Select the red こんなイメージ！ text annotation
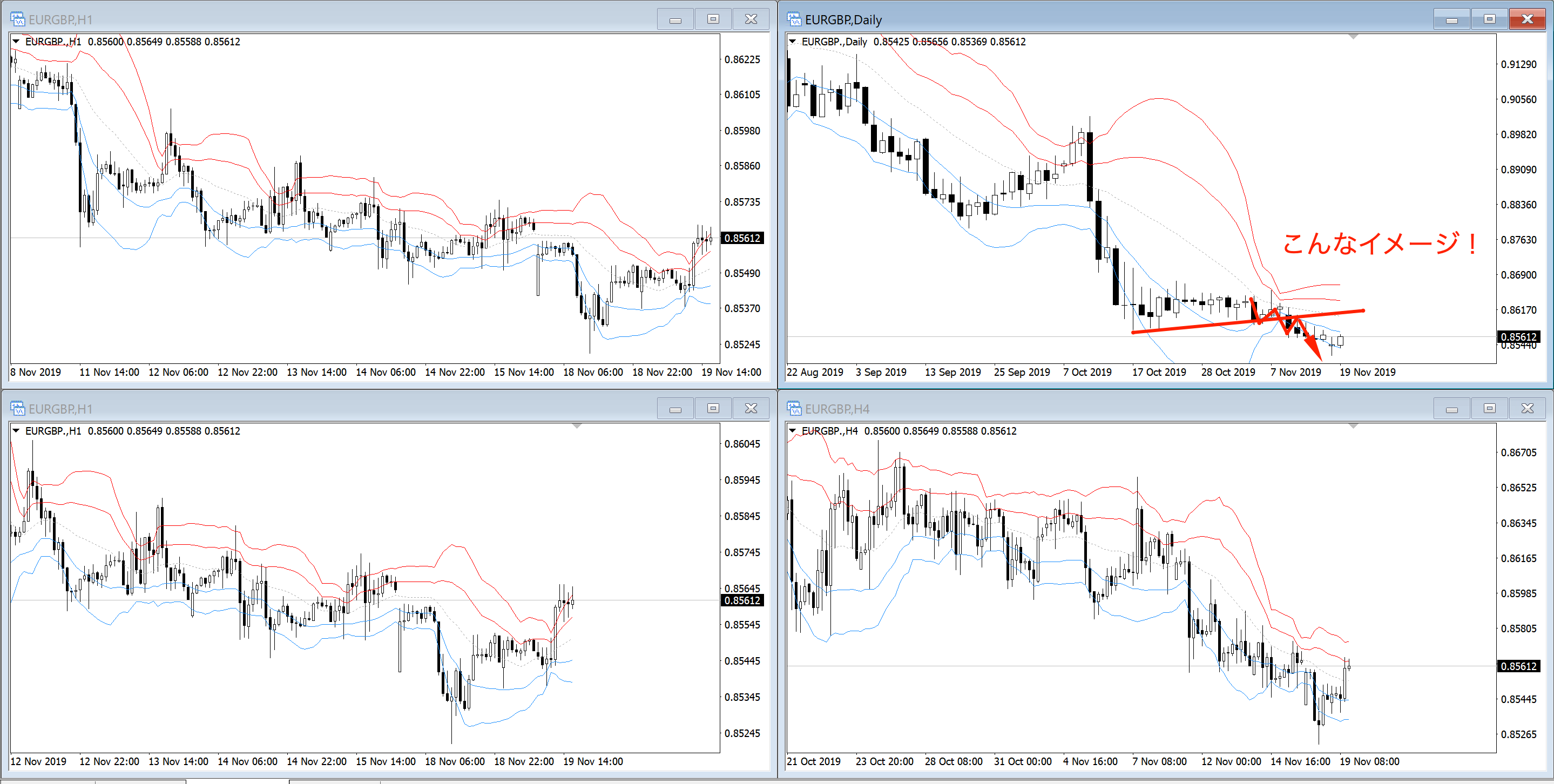The width and height of the screenshot is (1554, 784). point(1379,244)
